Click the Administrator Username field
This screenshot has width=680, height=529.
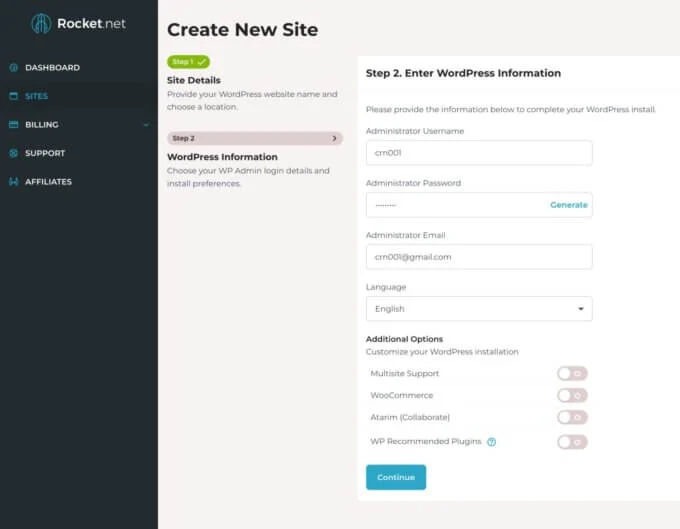[479, 153]
